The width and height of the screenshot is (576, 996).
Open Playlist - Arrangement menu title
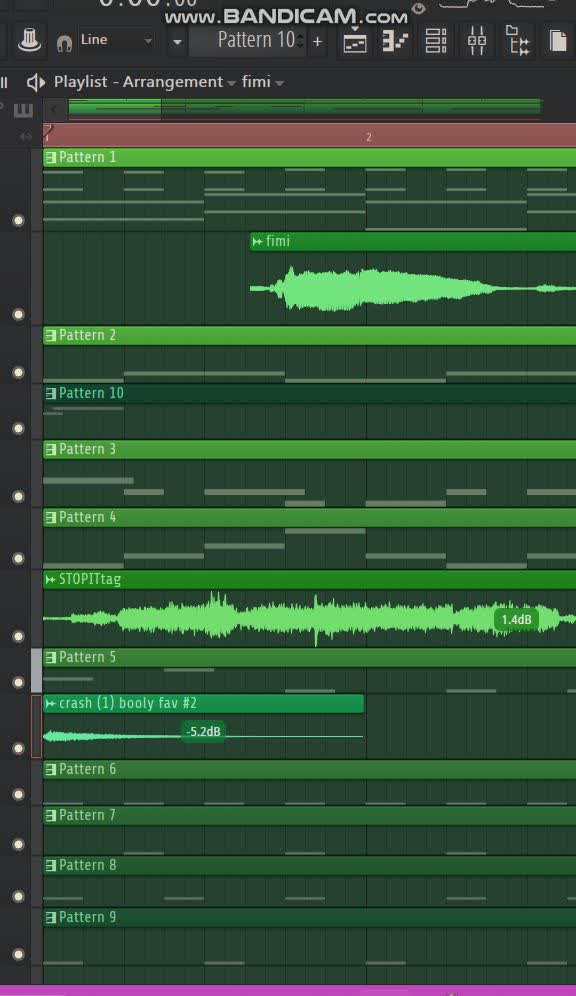[x=138, y=82]
